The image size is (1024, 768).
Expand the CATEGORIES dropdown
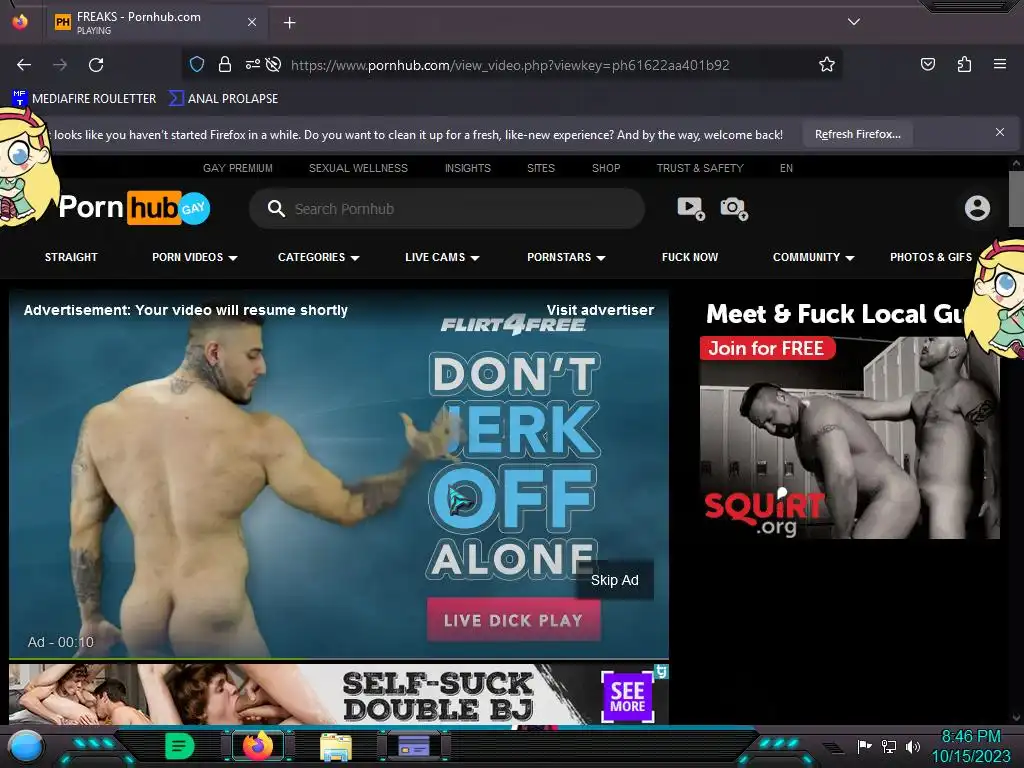pyautogui.click(x=319, y=257)
